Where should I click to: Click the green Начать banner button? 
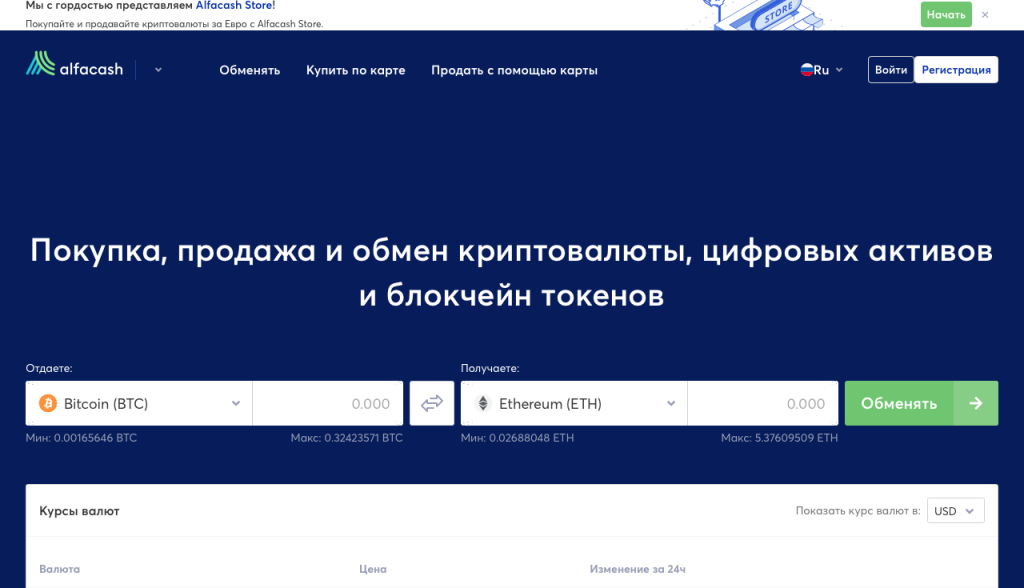pyautogui.click(x=946, y=14)
